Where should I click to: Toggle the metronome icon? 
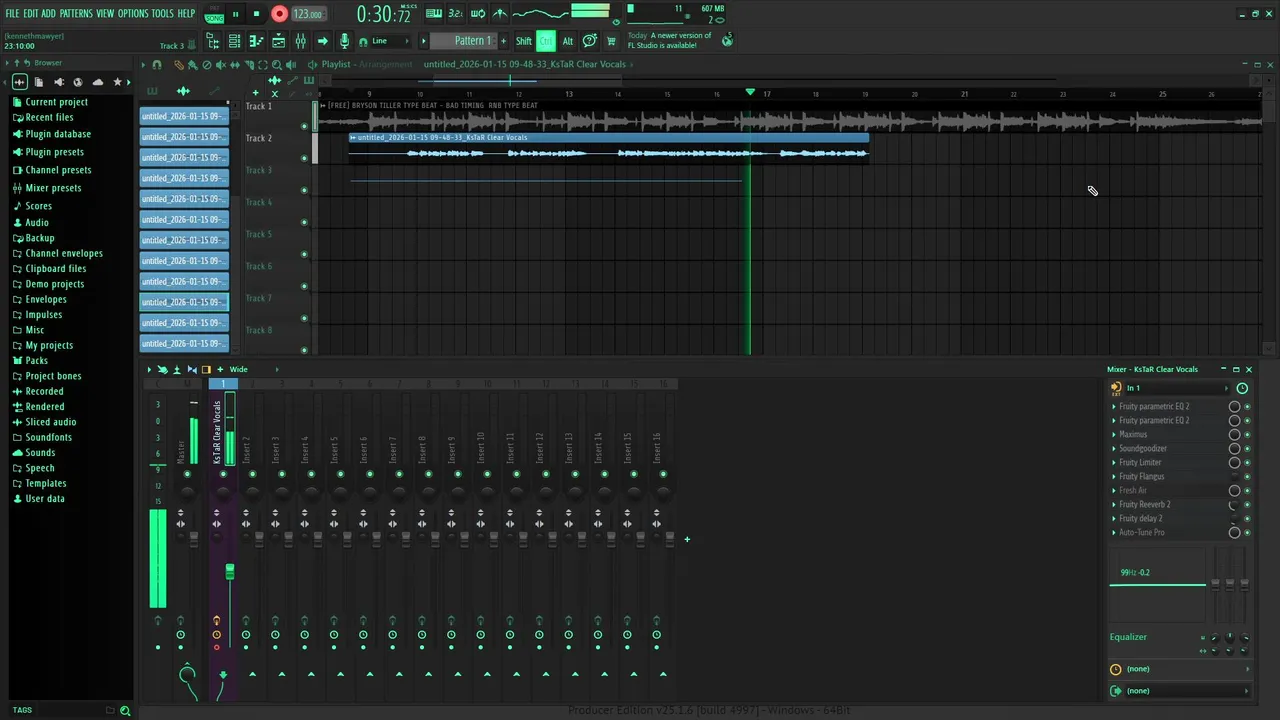click(x=500, y=14)
